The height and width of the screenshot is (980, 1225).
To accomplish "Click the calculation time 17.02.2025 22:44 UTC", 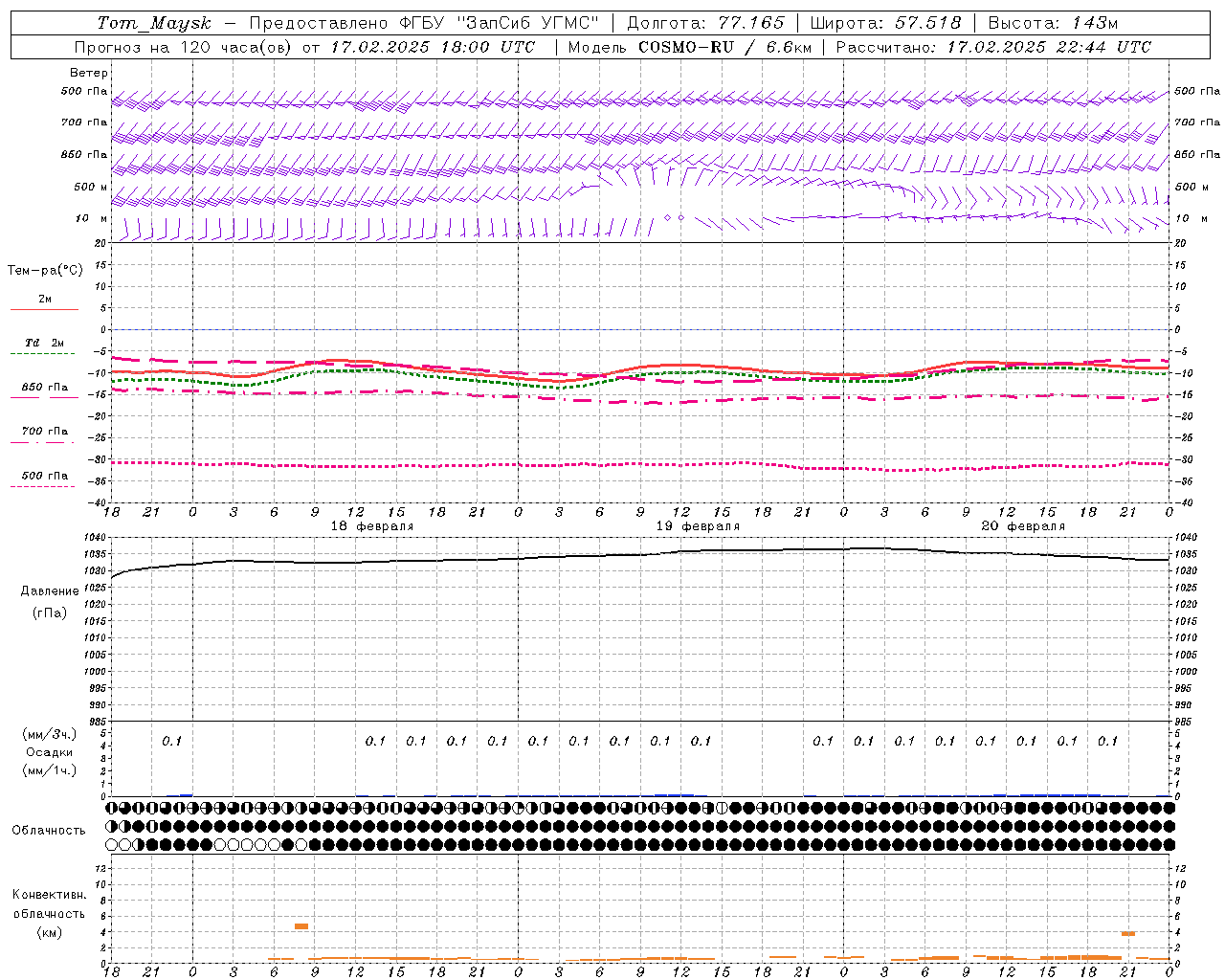I will [1049, 47].
